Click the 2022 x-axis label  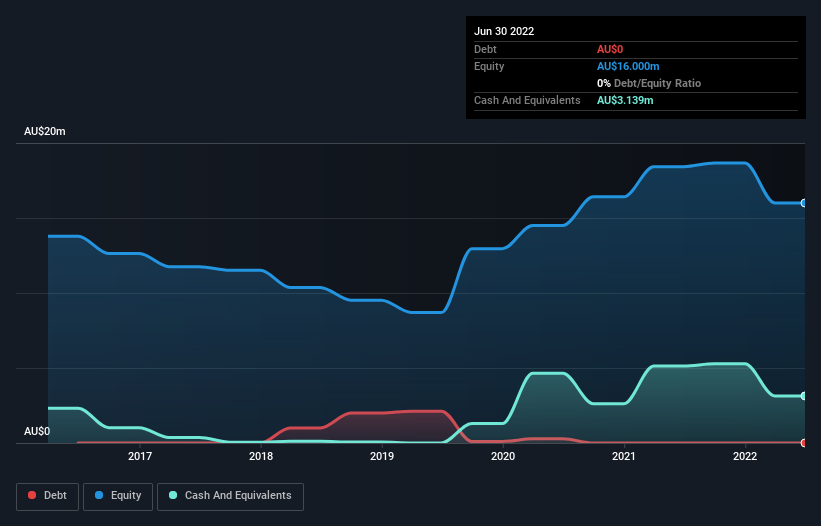point(745,456)
